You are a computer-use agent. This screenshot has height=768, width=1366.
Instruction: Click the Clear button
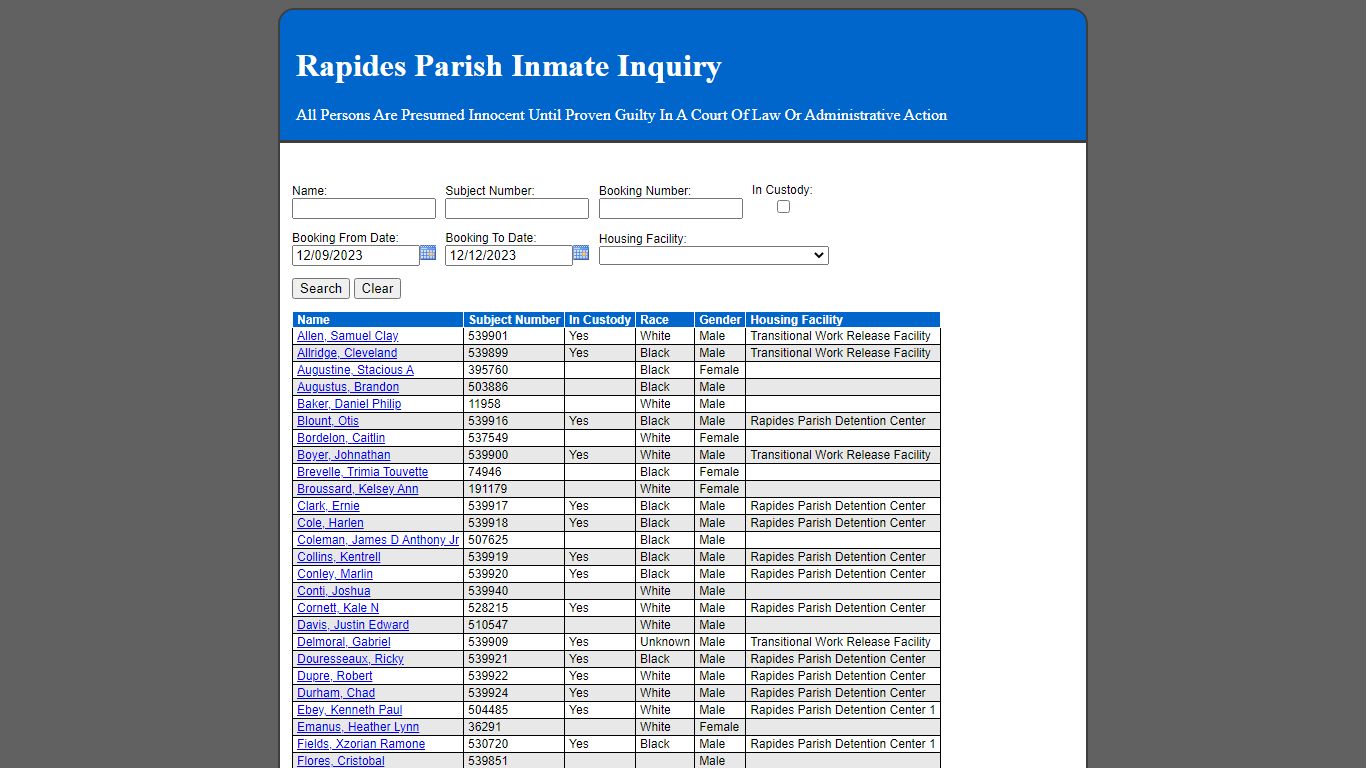[x=377, y=288]
